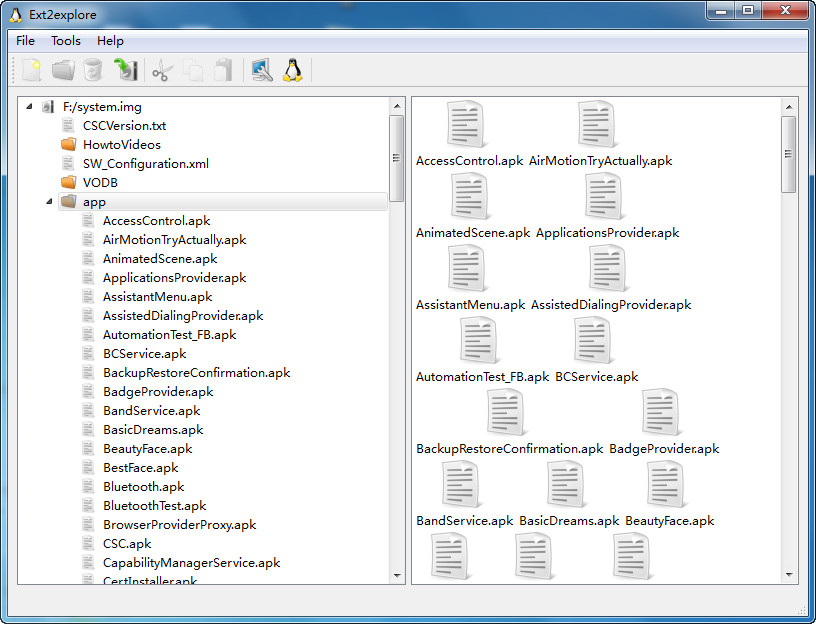Image resolution: width=816 pixels, height=624 pixels.
Task: Select BandService.apk in the left tree
Action: (x=151, y=411)
